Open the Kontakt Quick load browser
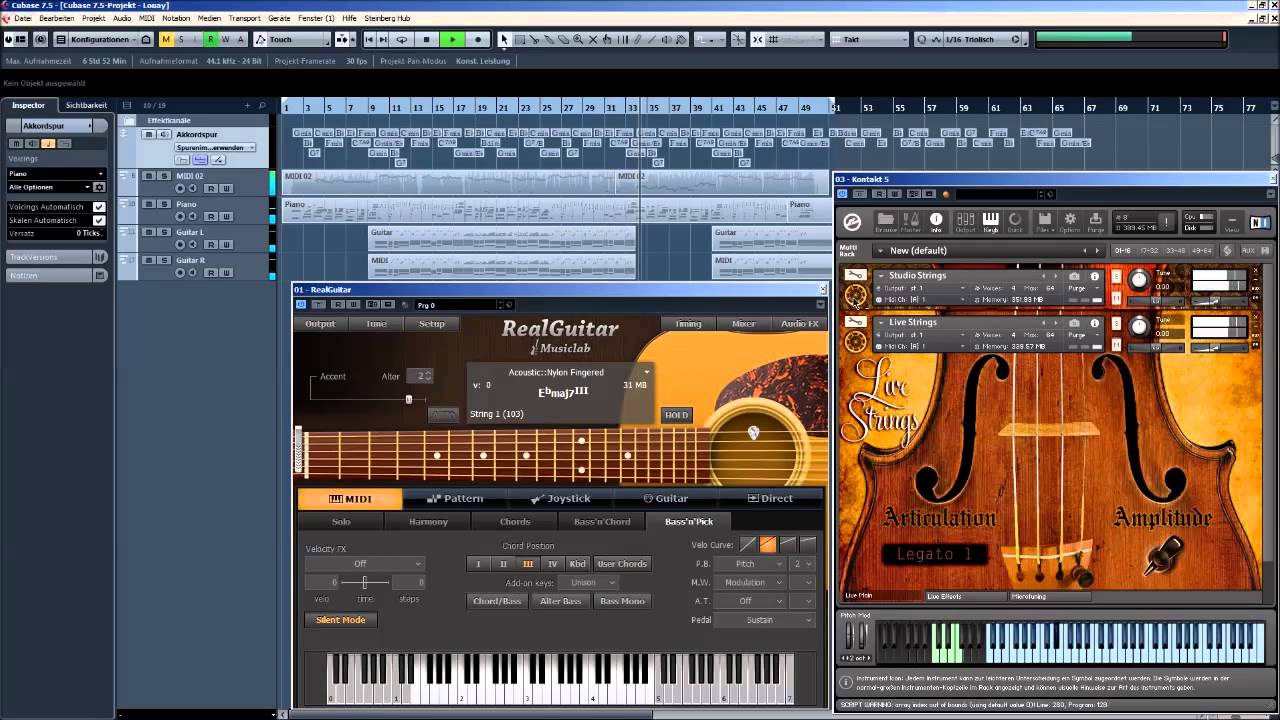This screenshot has height=720, width=1280. 1015,222
